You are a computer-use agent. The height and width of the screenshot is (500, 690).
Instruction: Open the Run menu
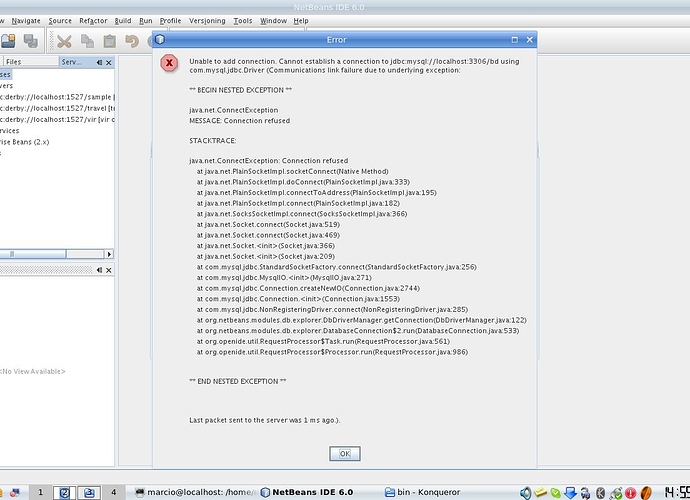coord(146,21)
